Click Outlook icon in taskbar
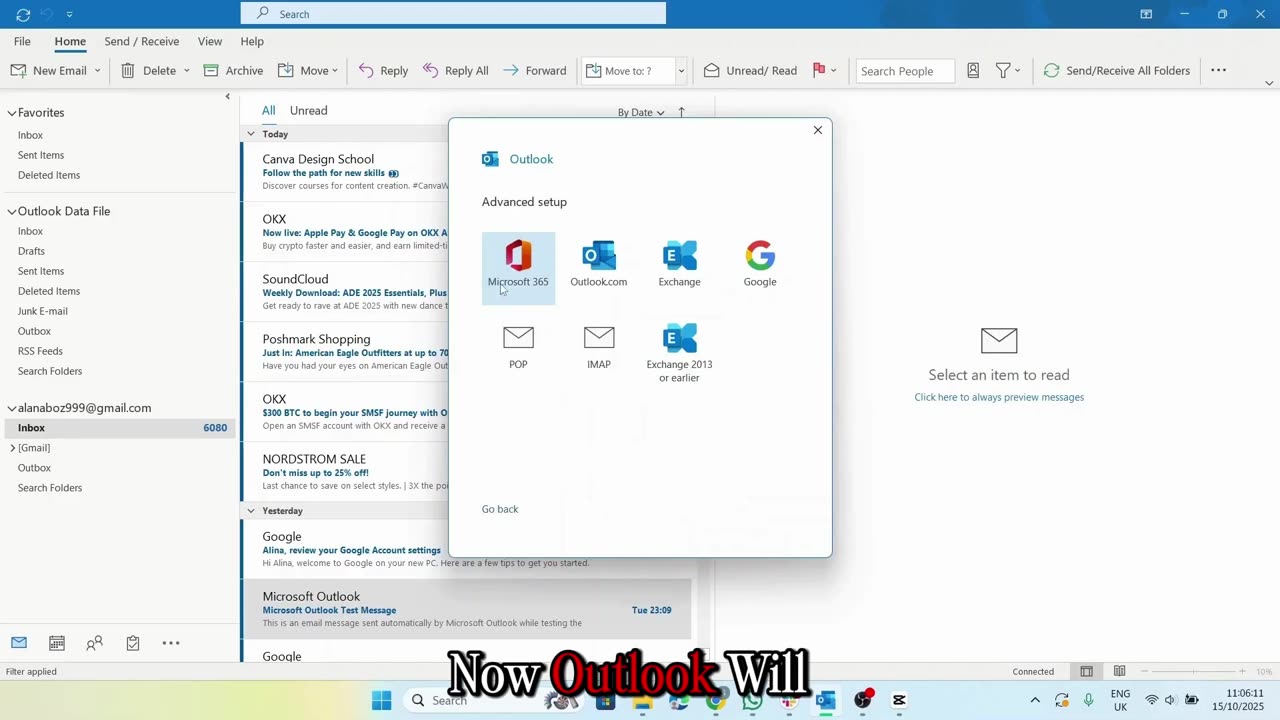 click(x=825, y=700)
